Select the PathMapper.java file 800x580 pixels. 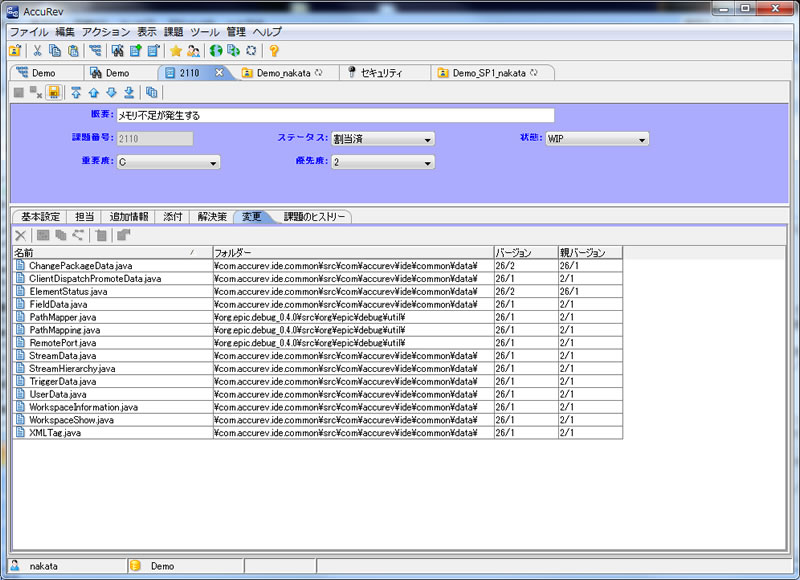pyautogui.click(x=63, y=317)
